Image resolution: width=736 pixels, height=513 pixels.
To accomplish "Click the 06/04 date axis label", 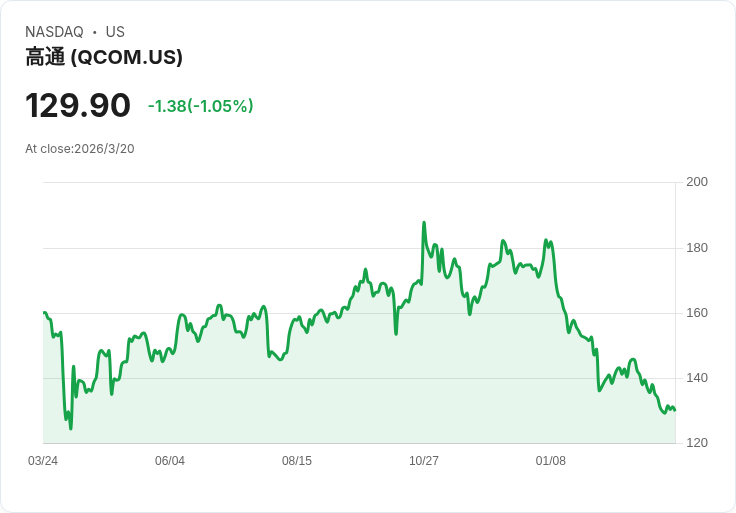I will (x=170, y=461).
